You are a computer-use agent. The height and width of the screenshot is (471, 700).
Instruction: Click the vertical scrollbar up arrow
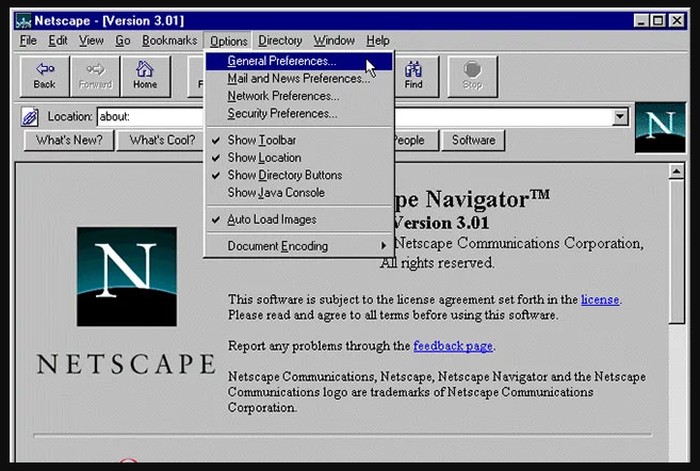[676, 171]
